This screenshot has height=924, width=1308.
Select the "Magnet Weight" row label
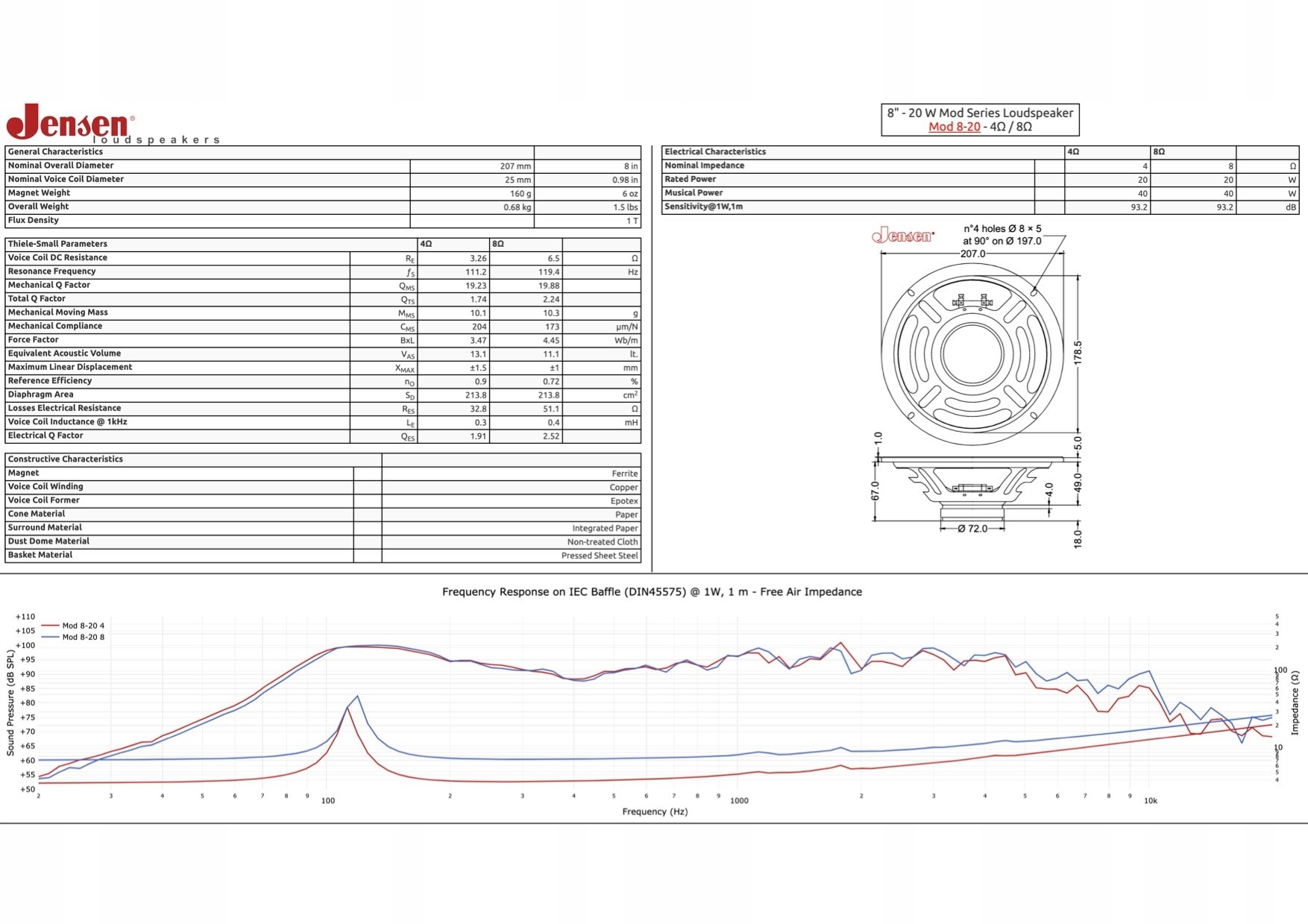pos(39,193)
